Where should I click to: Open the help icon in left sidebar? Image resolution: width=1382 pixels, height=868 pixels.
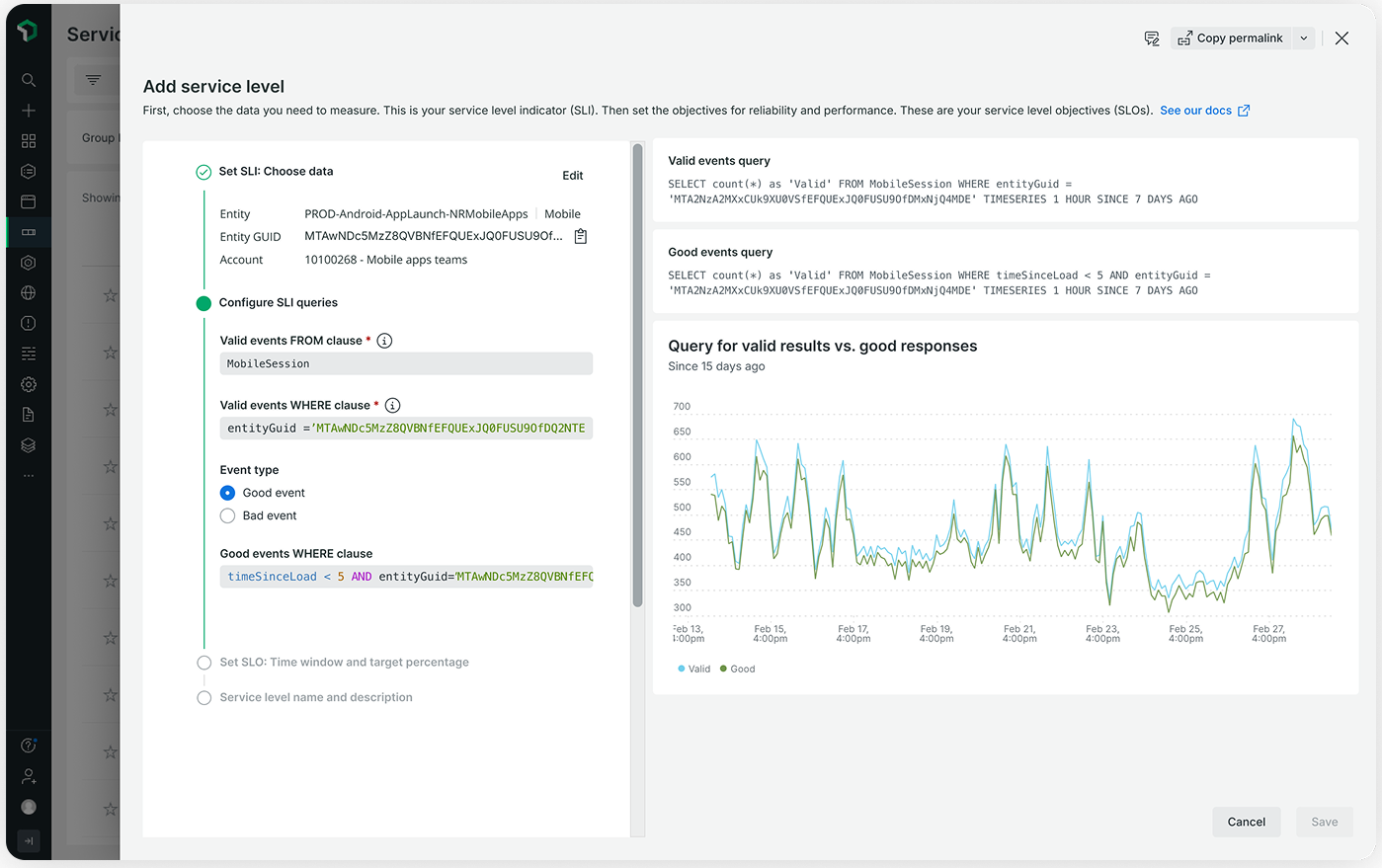pos(29,746)
